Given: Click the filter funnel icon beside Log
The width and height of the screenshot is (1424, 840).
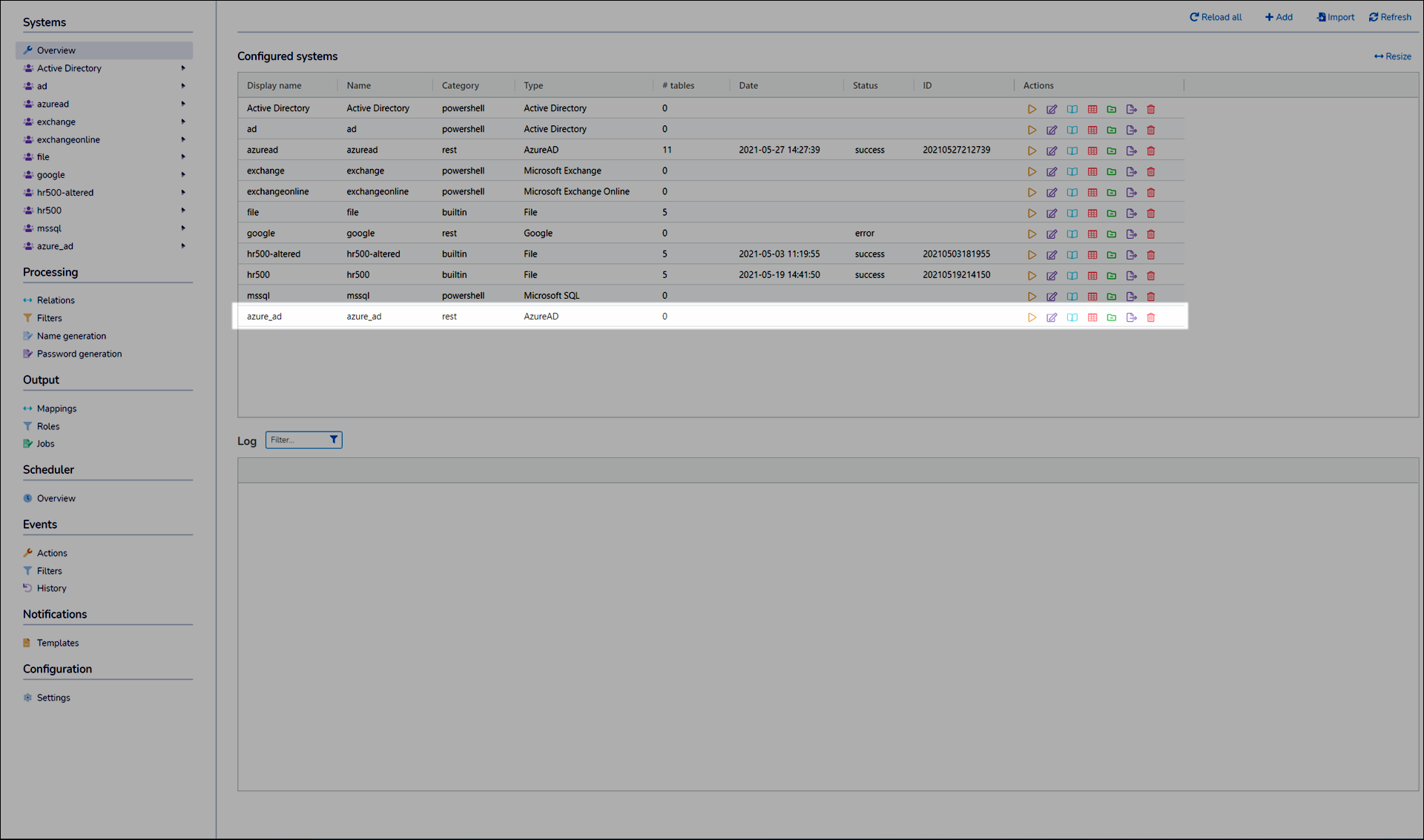Looking at the screenshot, I should click(334, 440).
